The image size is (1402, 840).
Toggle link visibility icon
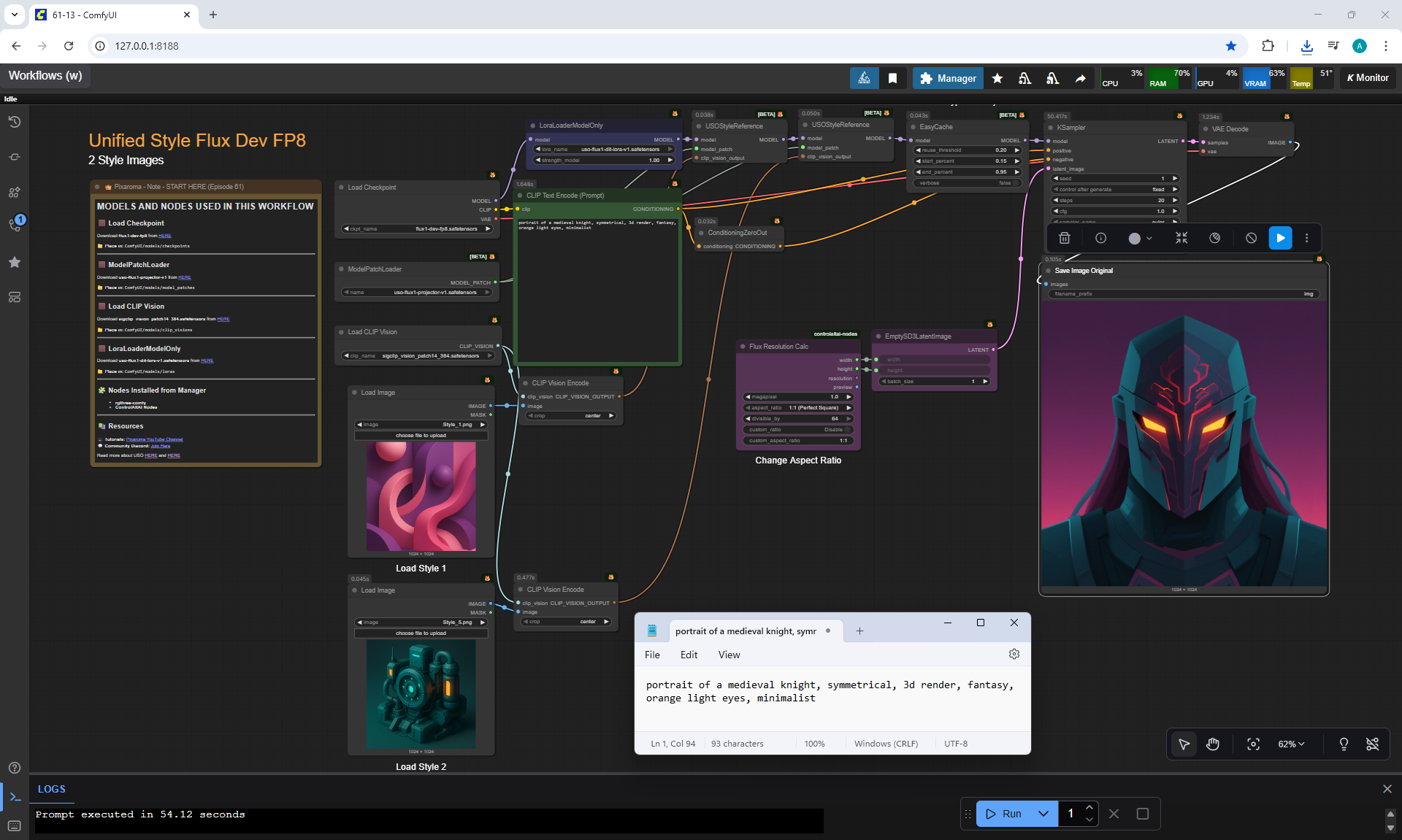(1372, 744)
